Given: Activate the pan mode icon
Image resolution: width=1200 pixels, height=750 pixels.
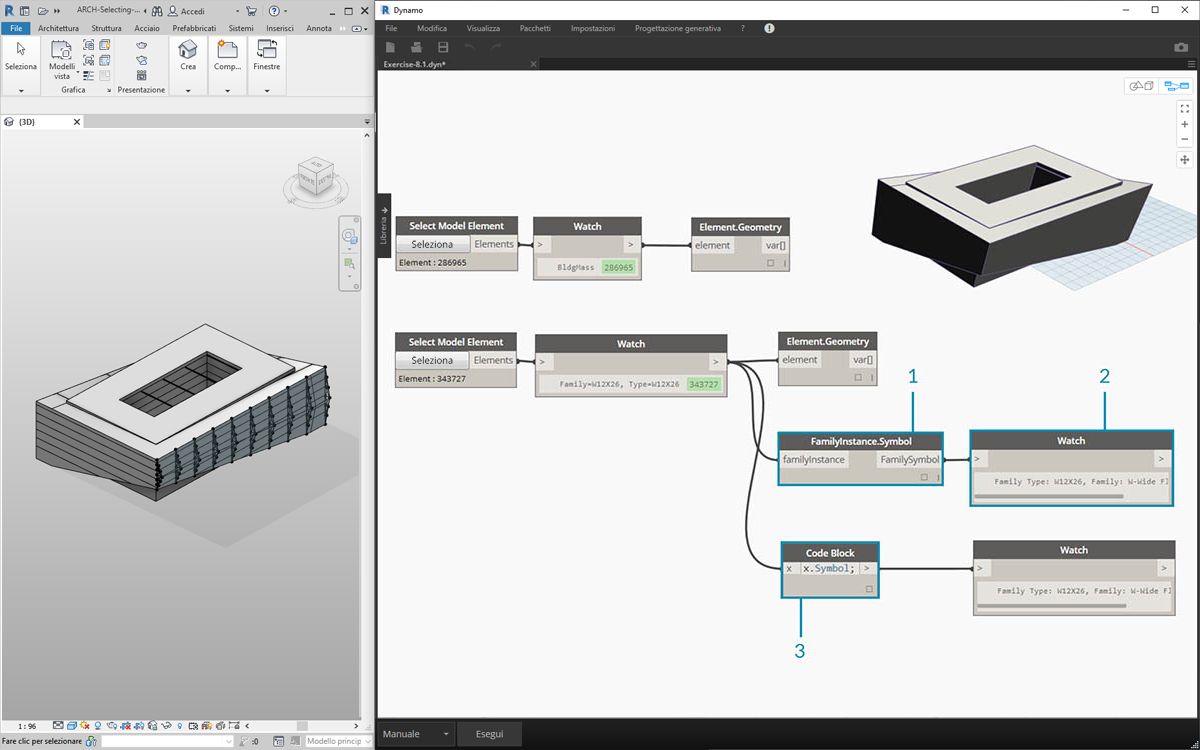Looking at the screenshot, I should [1184, 160].
